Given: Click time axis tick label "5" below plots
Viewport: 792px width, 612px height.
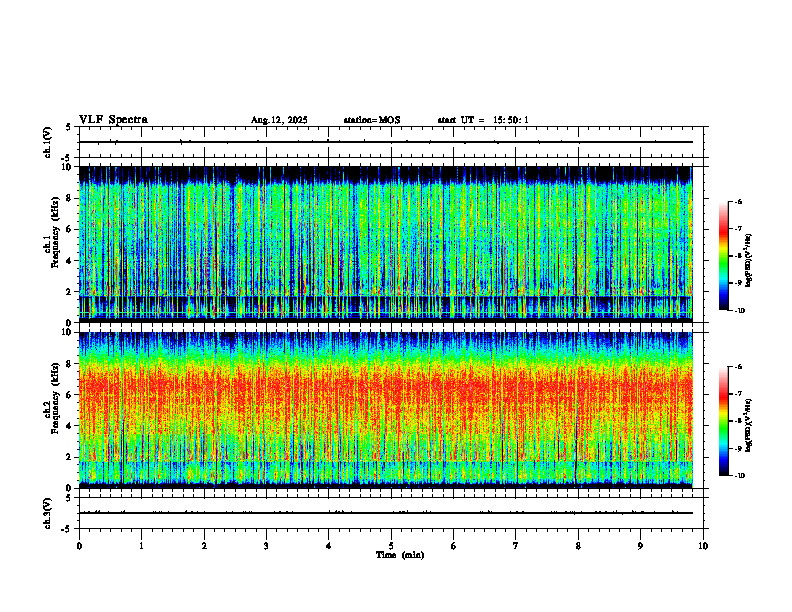Looking at the screenshot, I should pyautogui.click(x=391, y=546).
